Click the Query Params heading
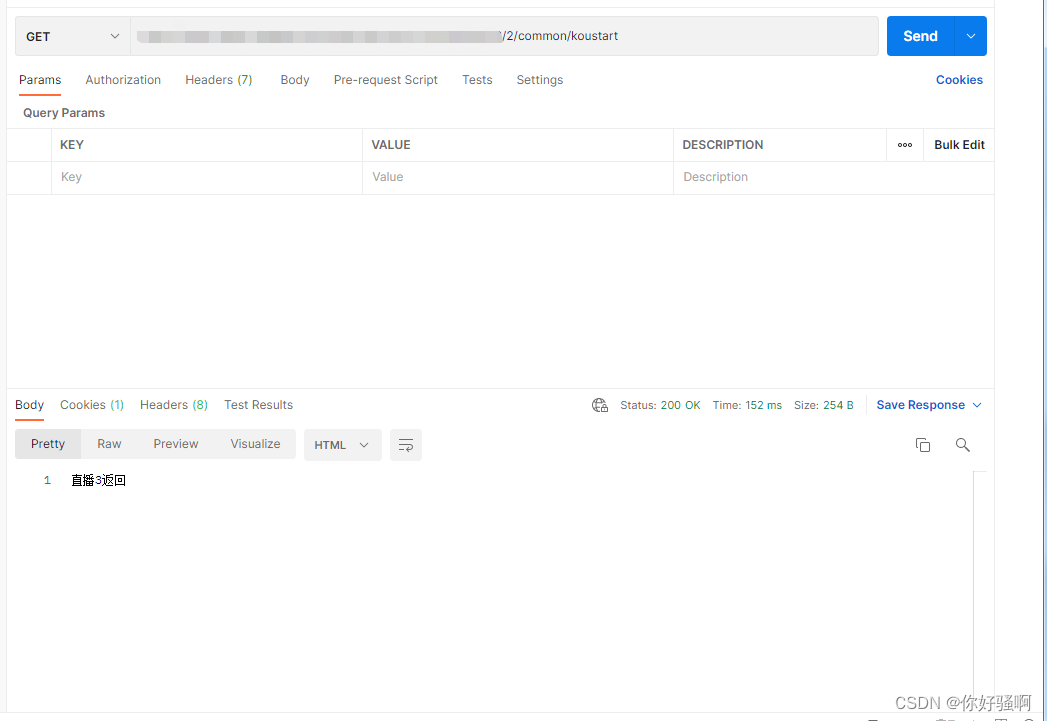 pos(64,113)
